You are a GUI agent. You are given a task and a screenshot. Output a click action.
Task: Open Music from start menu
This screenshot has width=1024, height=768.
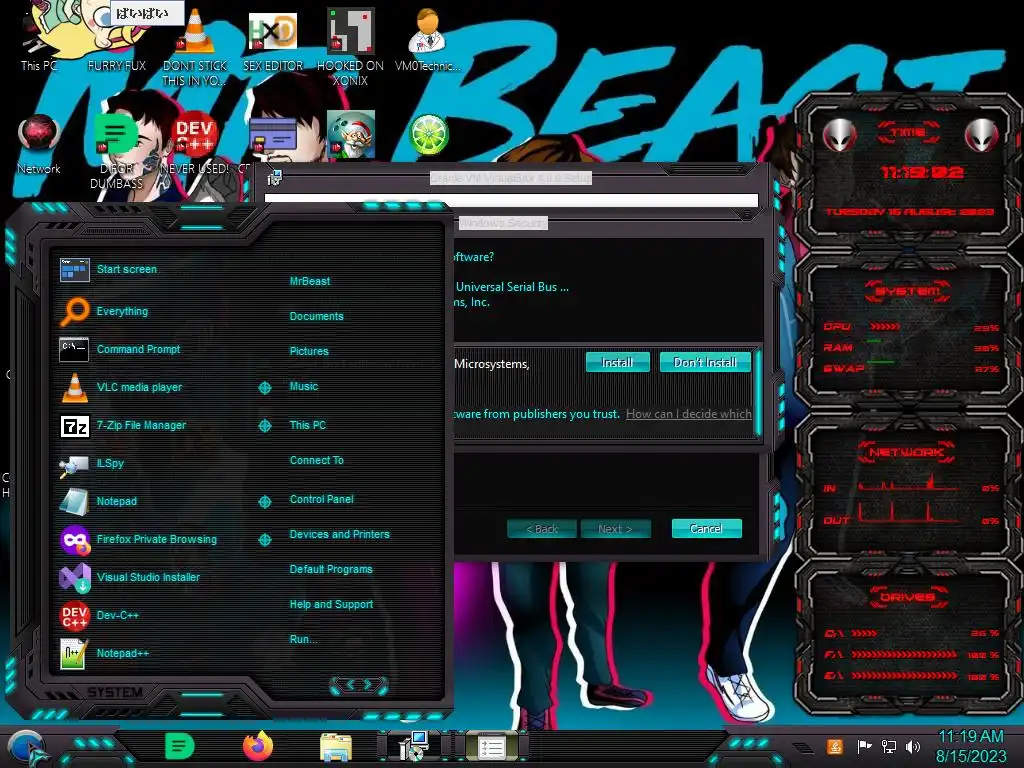click(x=304, y=387)
